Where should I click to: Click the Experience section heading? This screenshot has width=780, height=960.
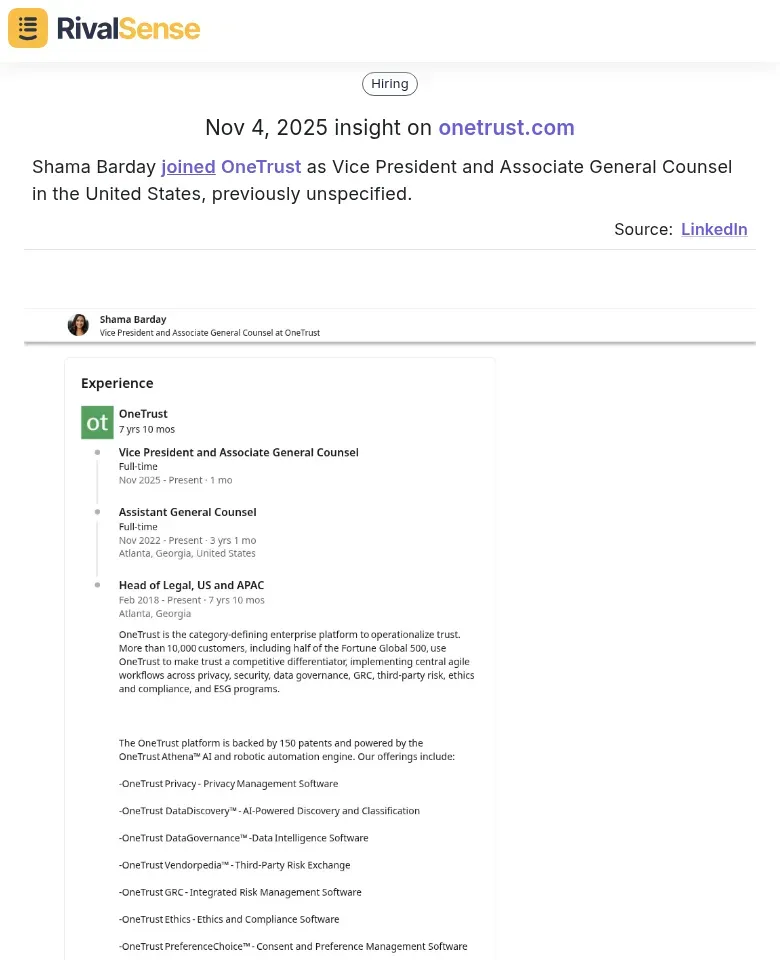coord(117,383)
